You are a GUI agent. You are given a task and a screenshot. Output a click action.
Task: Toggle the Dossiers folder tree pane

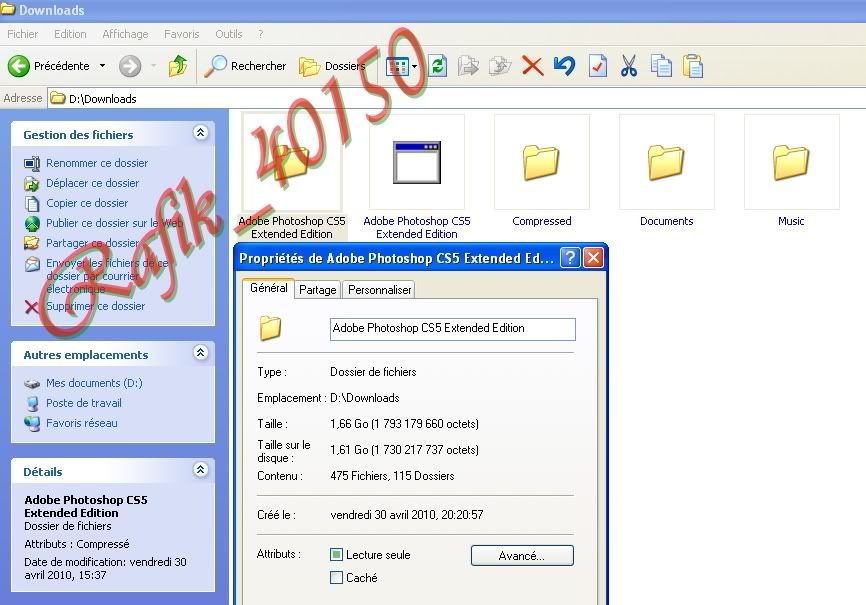tap(332, 66)
